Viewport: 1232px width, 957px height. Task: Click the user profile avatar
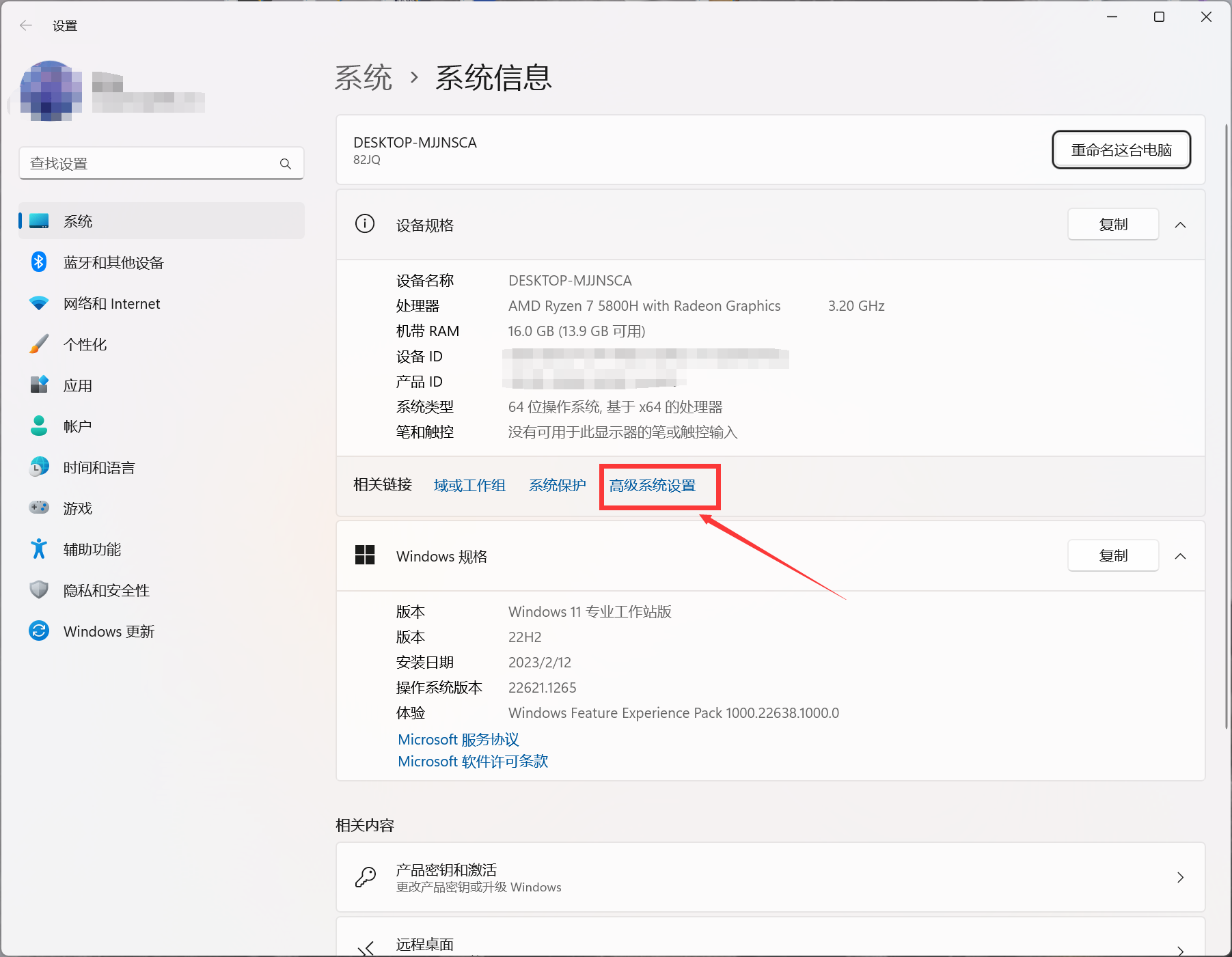(51, 91)
